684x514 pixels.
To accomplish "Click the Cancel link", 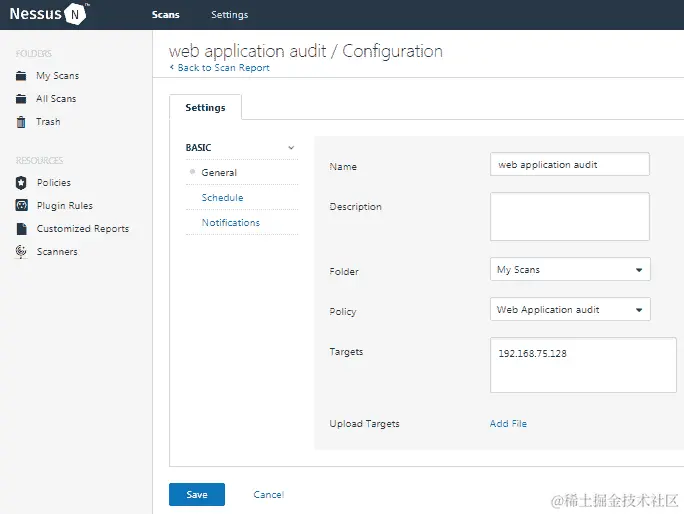I will coord(269,494).
